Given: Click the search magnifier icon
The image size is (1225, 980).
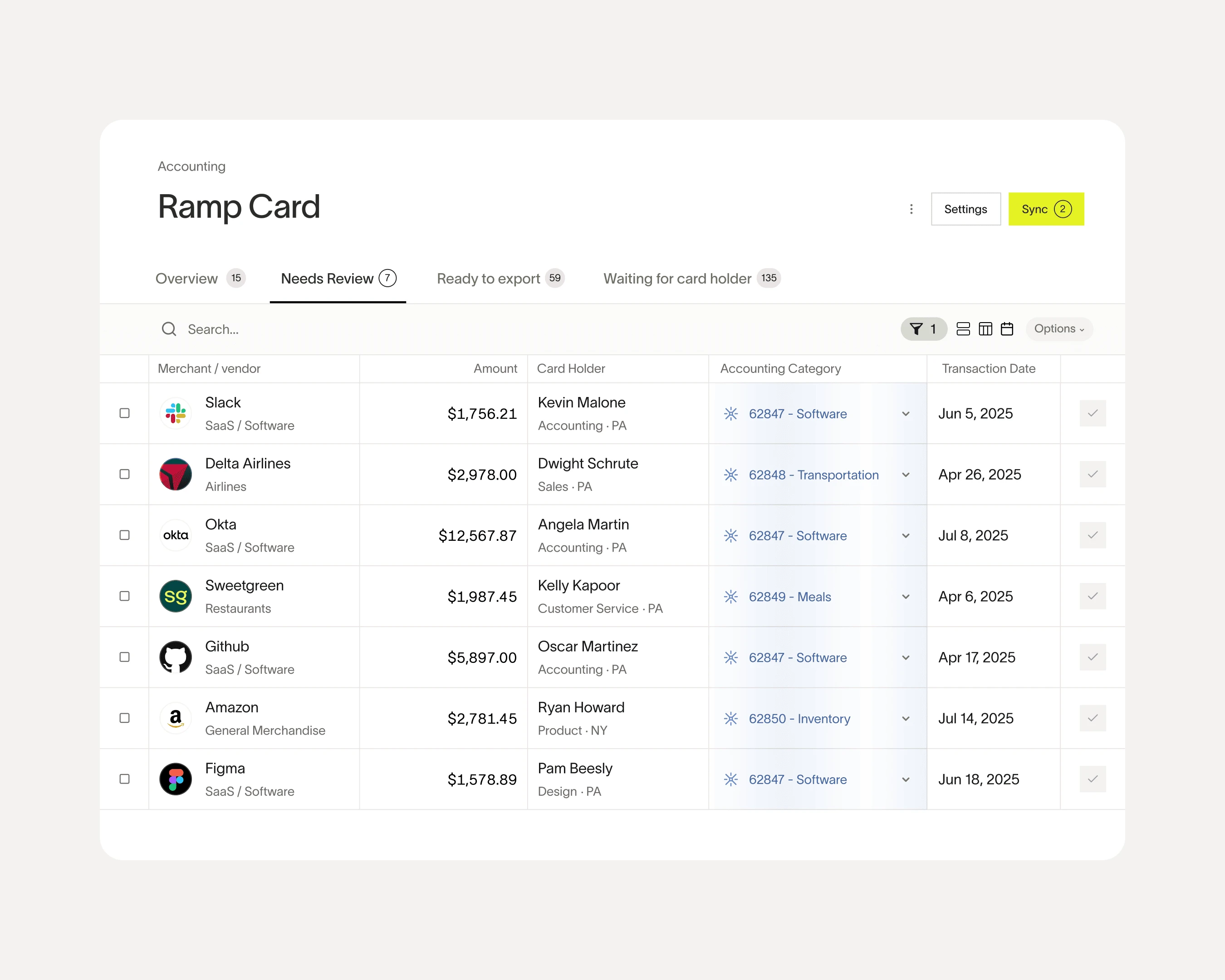Looking at the screenshot, I should click(x=169, y=329).
